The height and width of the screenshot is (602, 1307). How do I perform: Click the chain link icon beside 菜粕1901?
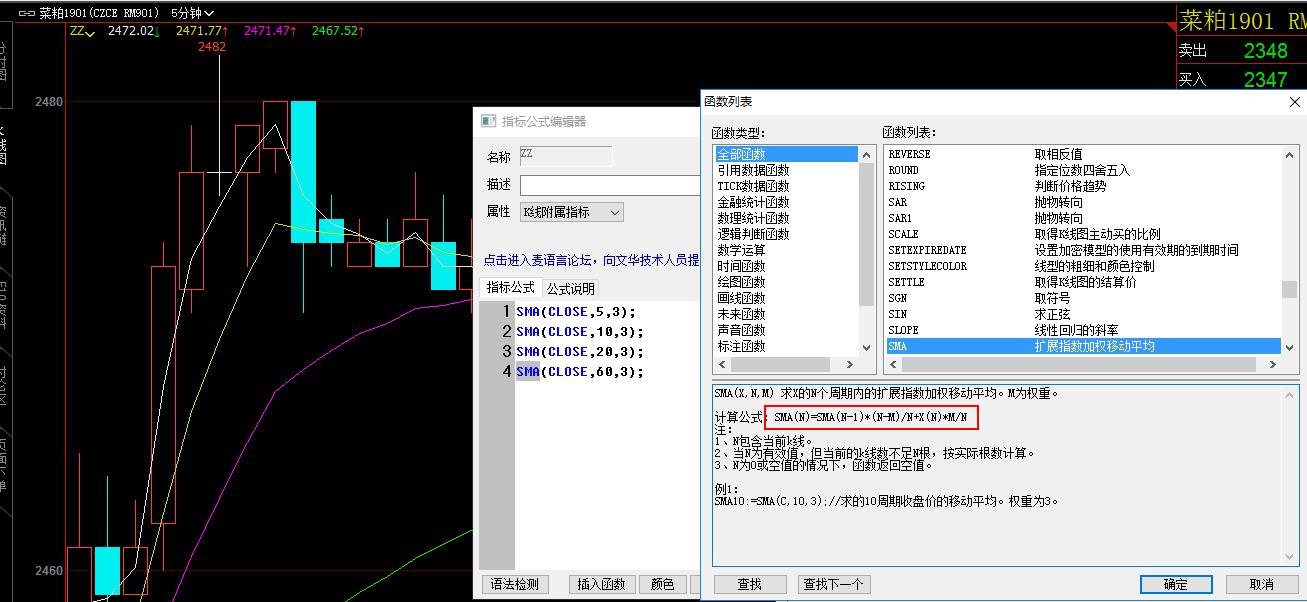pyautogui.click(x=25, y=13)
